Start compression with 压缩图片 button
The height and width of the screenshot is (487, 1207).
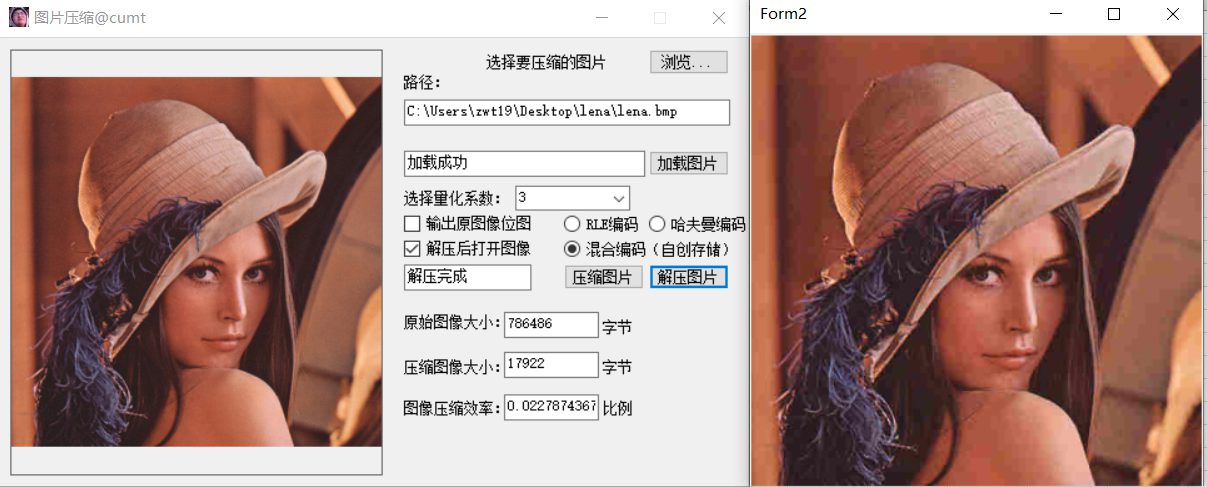coord(604,277)
